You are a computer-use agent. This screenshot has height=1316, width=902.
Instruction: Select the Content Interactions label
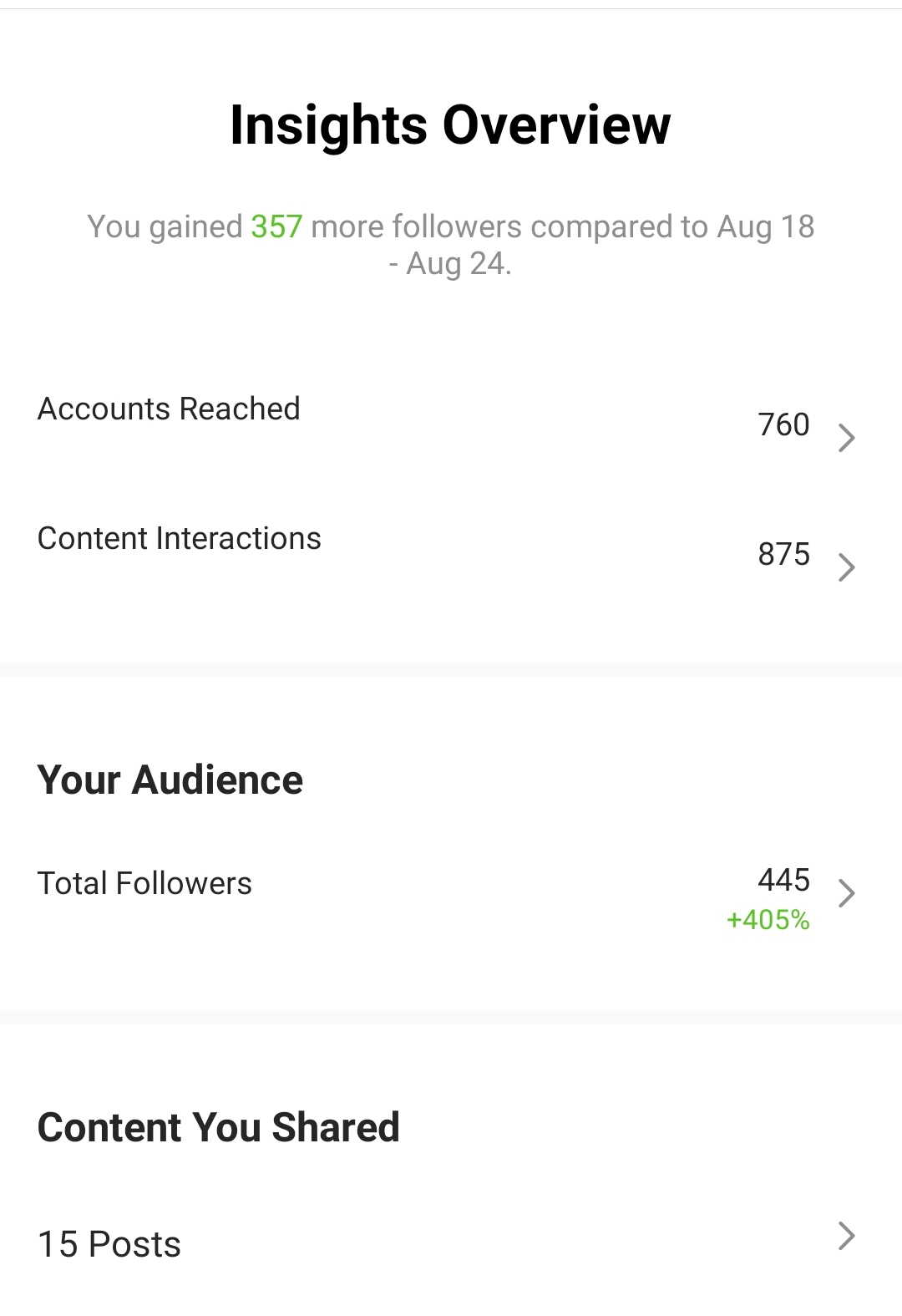coord(180,539)
